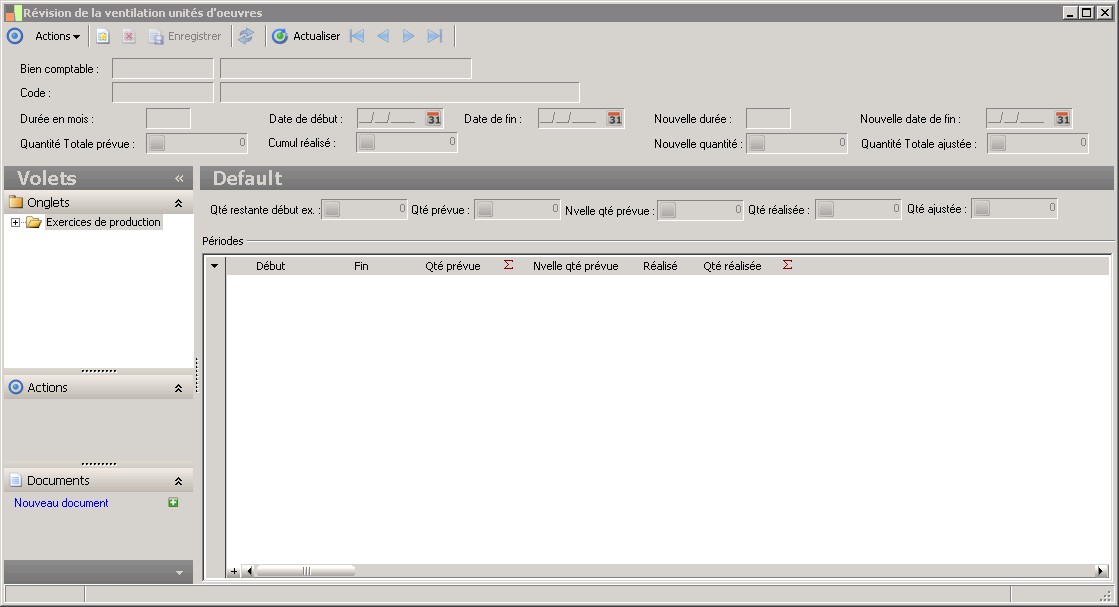Click calculator button in Cumul réalisé field
The height and width of the screenshot is (607, 1119).
tap(367, 143)
